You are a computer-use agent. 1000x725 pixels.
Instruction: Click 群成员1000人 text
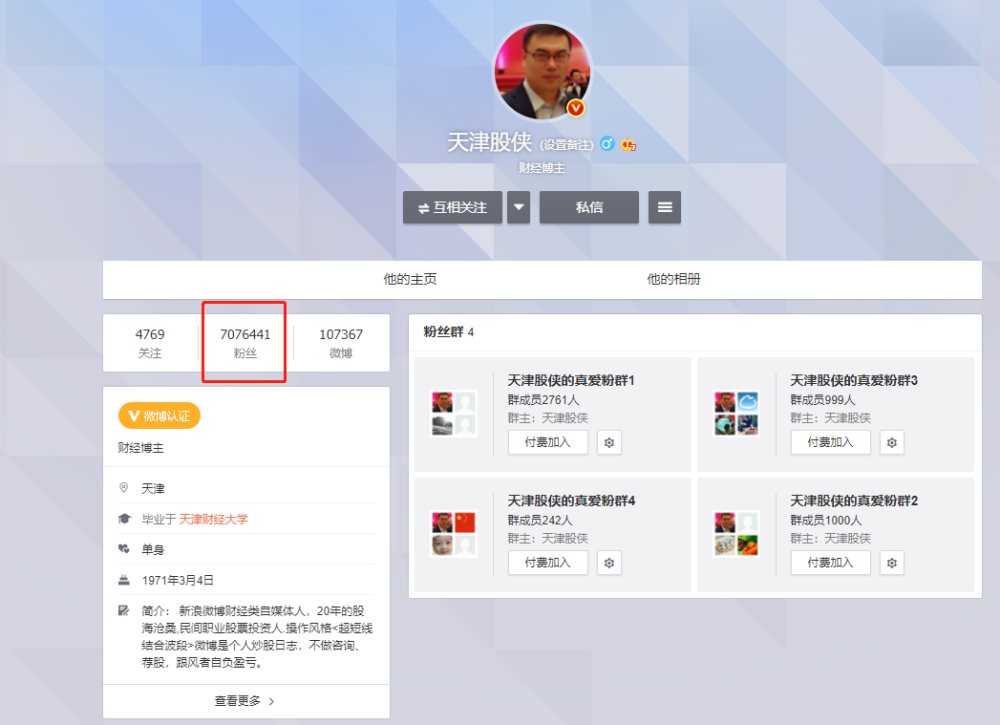[826, 520]
